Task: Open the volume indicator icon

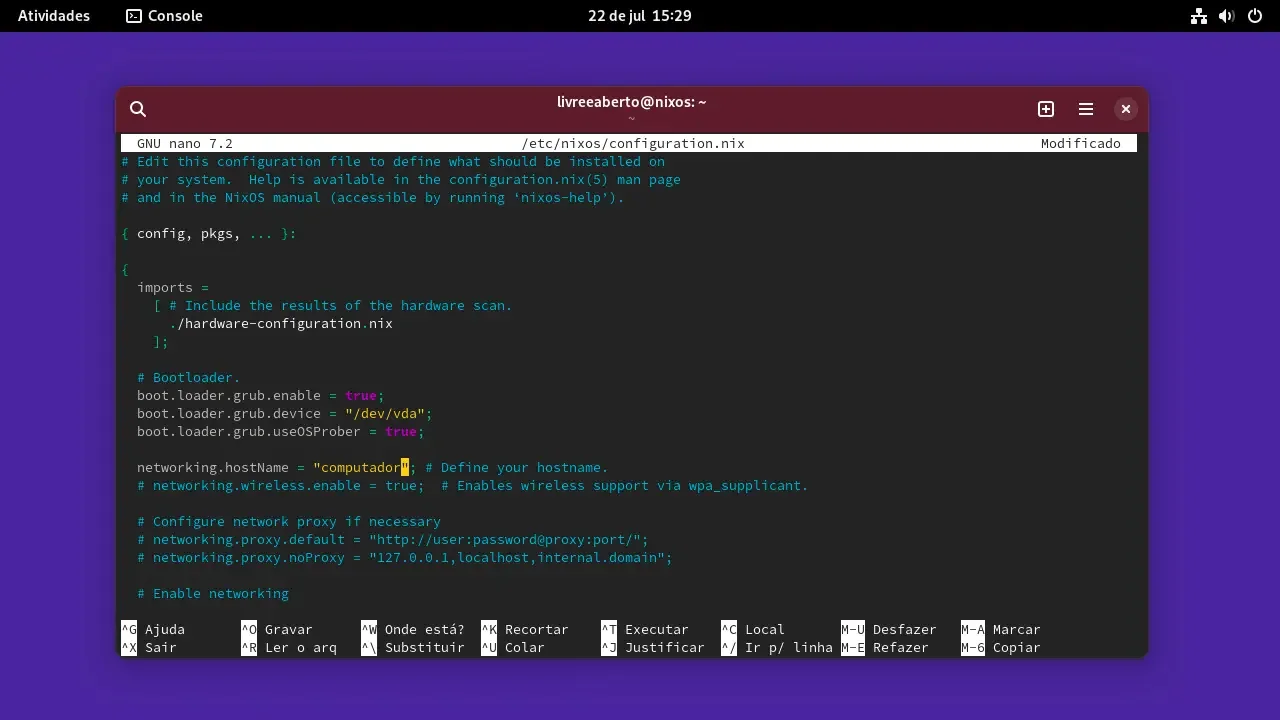Action: tap(1227, 16)
